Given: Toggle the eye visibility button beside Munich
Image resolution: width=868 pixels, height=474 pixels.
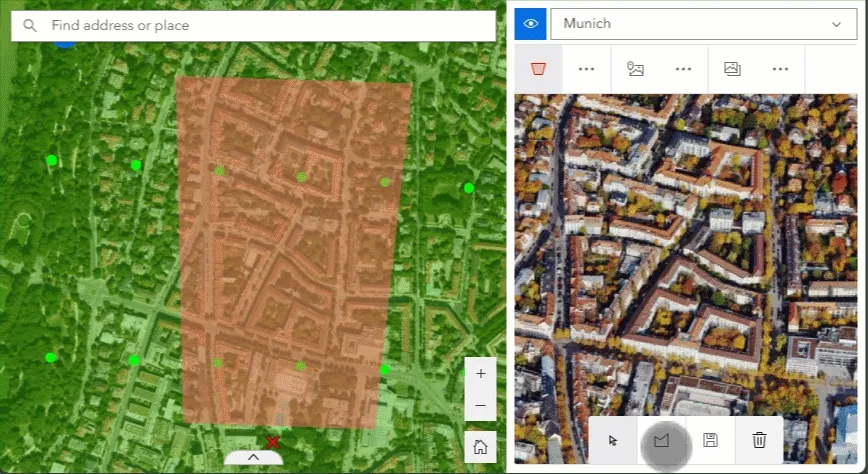Looking at the screenshot, I should [x=530, y=24].
